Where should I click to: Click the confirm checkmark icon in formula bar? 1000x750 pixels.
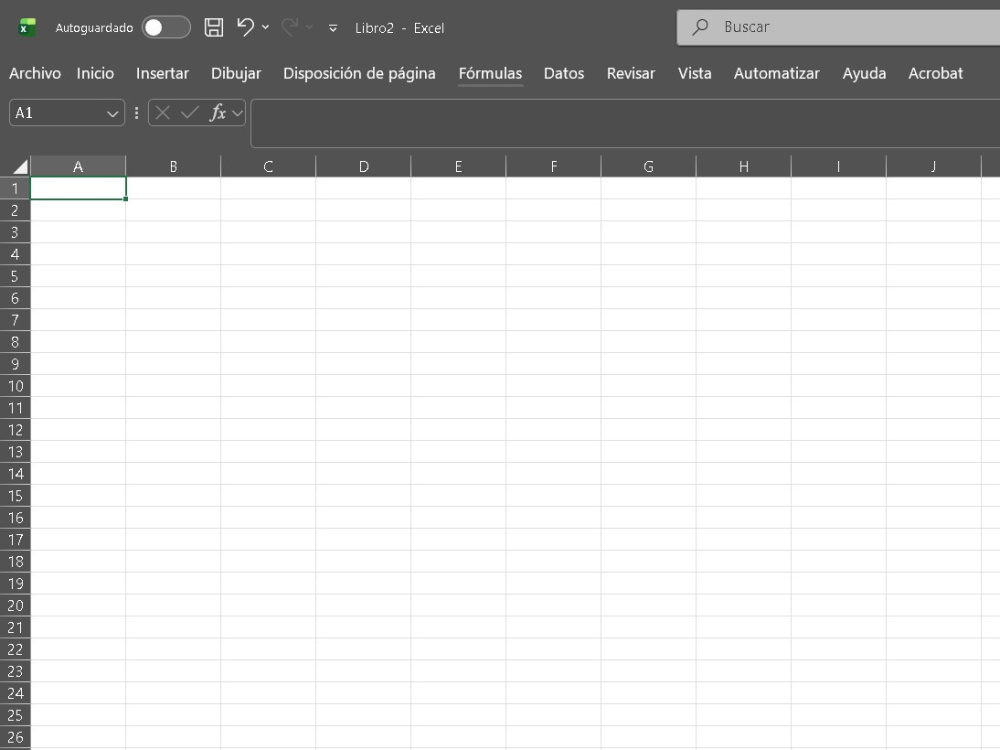click(x=189, y=113)
